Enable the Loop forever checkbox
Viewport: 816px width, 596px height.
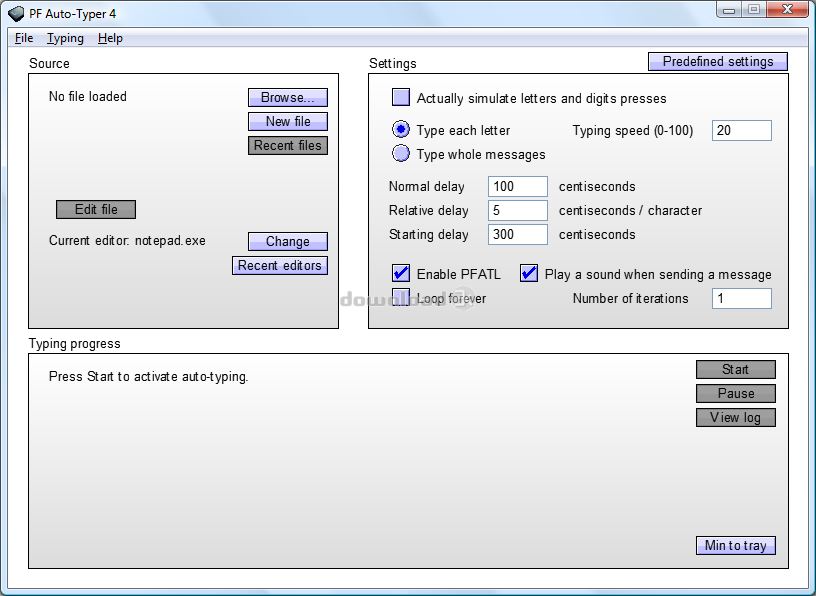click(x=401, y=298)
